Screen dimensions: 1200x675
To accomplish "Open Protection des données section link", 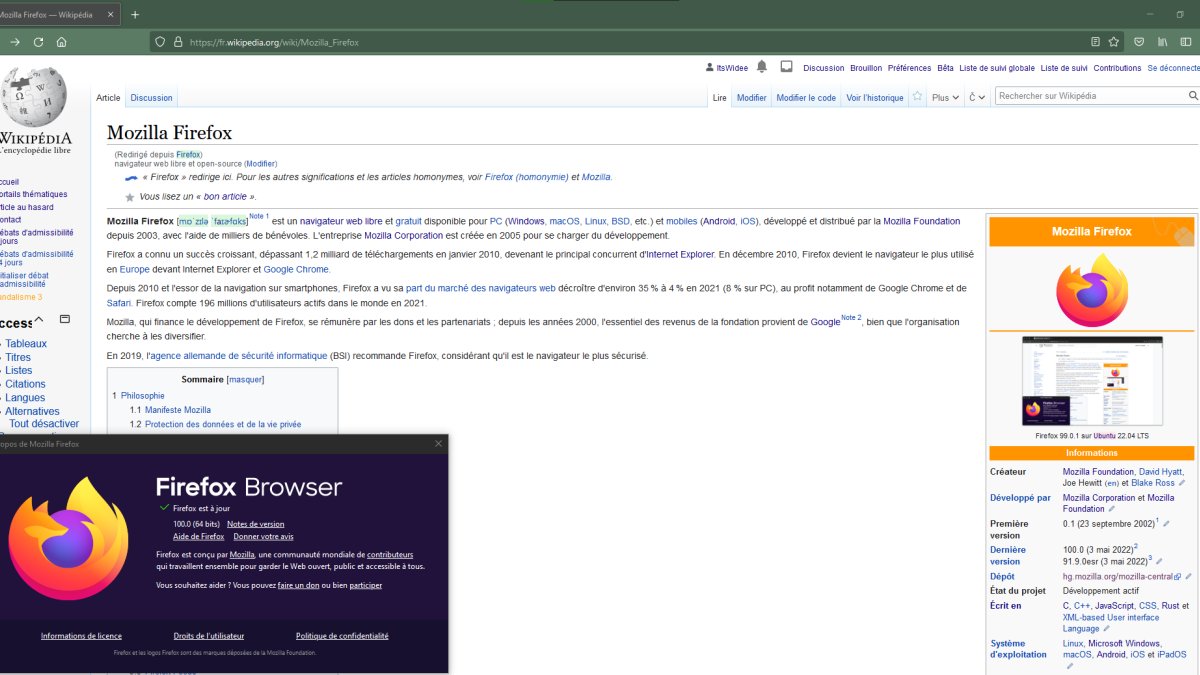I will point(223,425).
